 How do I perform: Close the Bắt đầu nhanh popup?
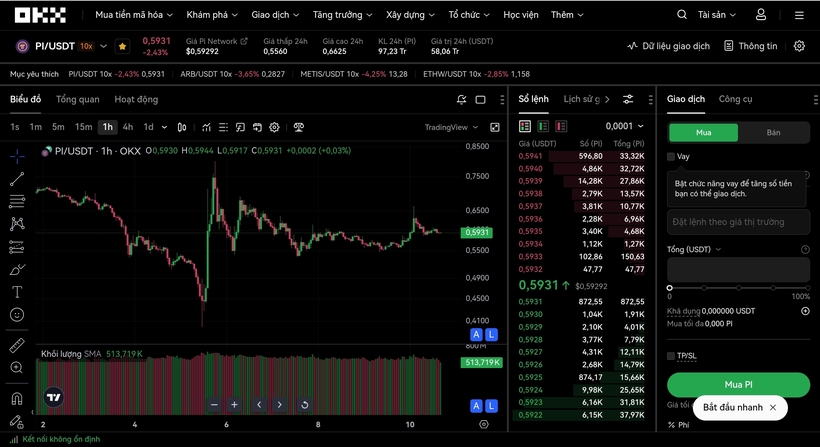coord(773,407)
